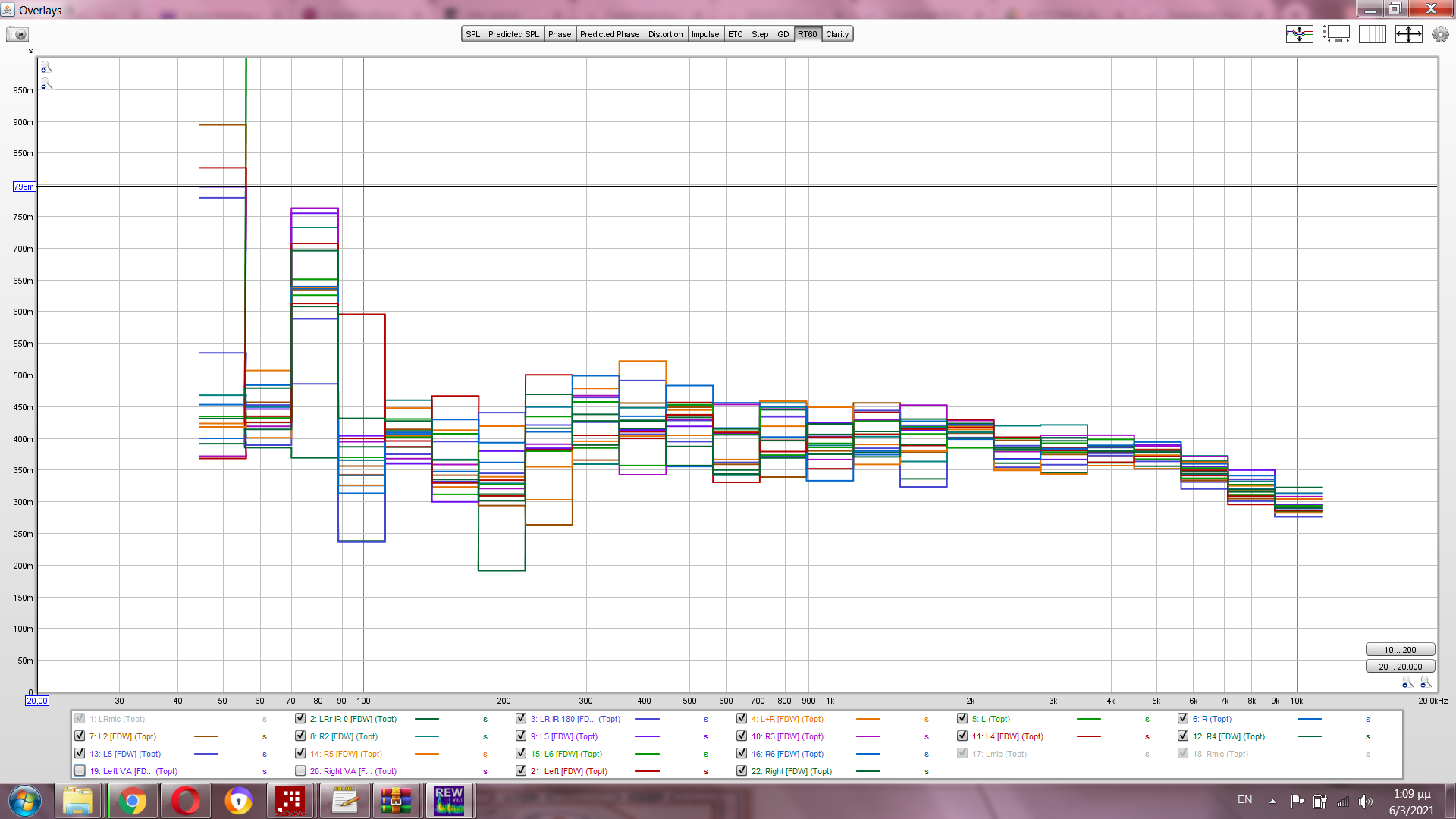
Task: Toggle the 22: Right [FDW] trace checkbox
Action: point(742,771)
